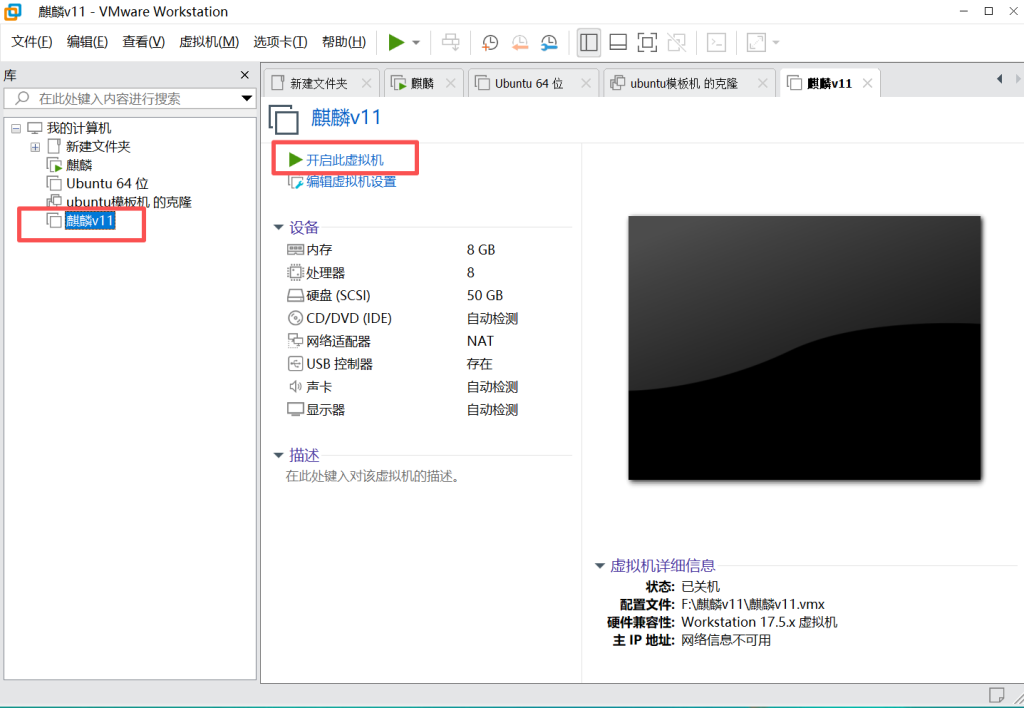Click the send Ctrl+Alt+Del toolbar icon

coord(451,42)
